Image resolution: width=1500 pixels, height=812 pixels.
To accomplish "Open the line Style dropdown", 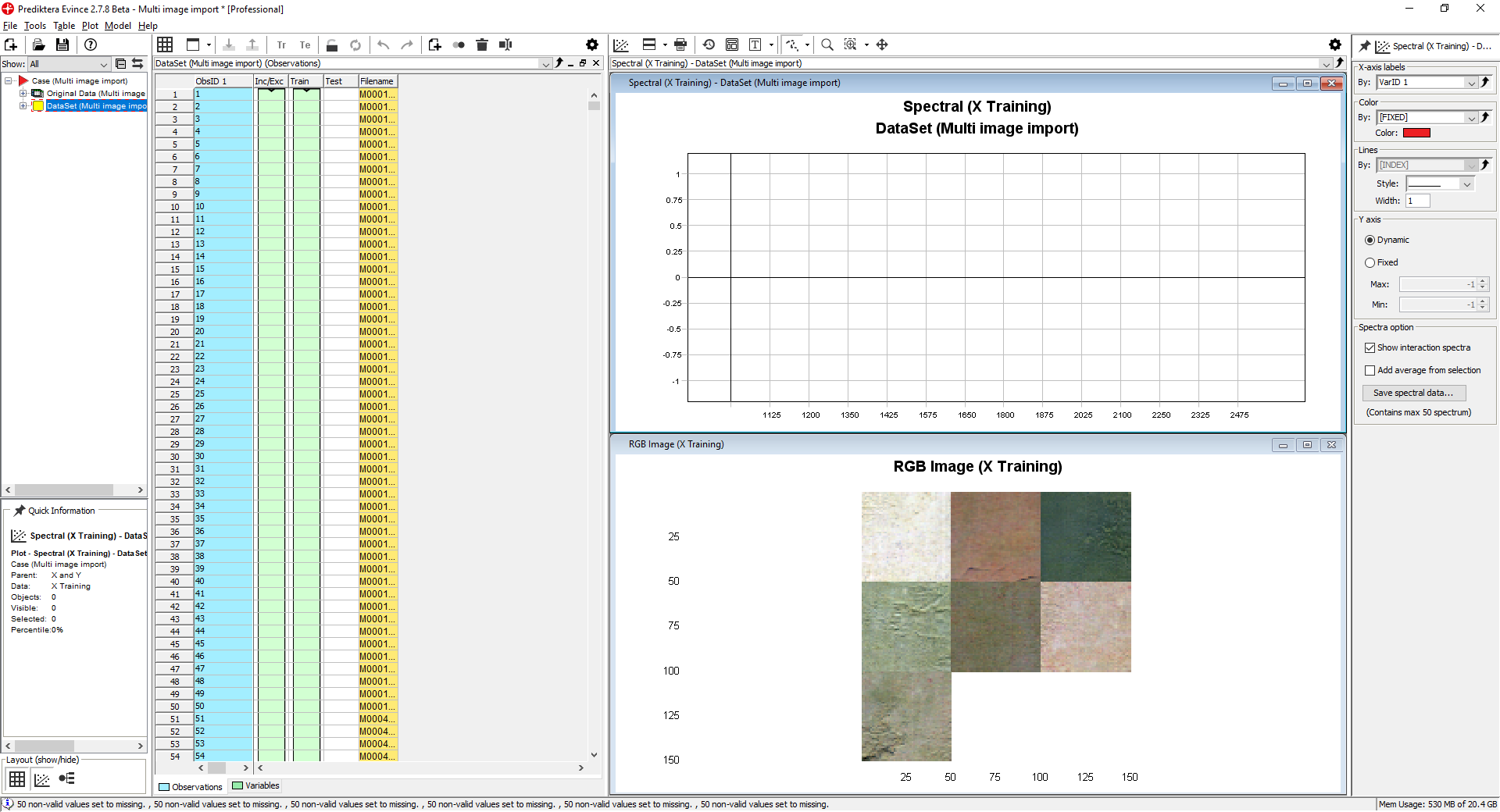I will [1466, 184].
